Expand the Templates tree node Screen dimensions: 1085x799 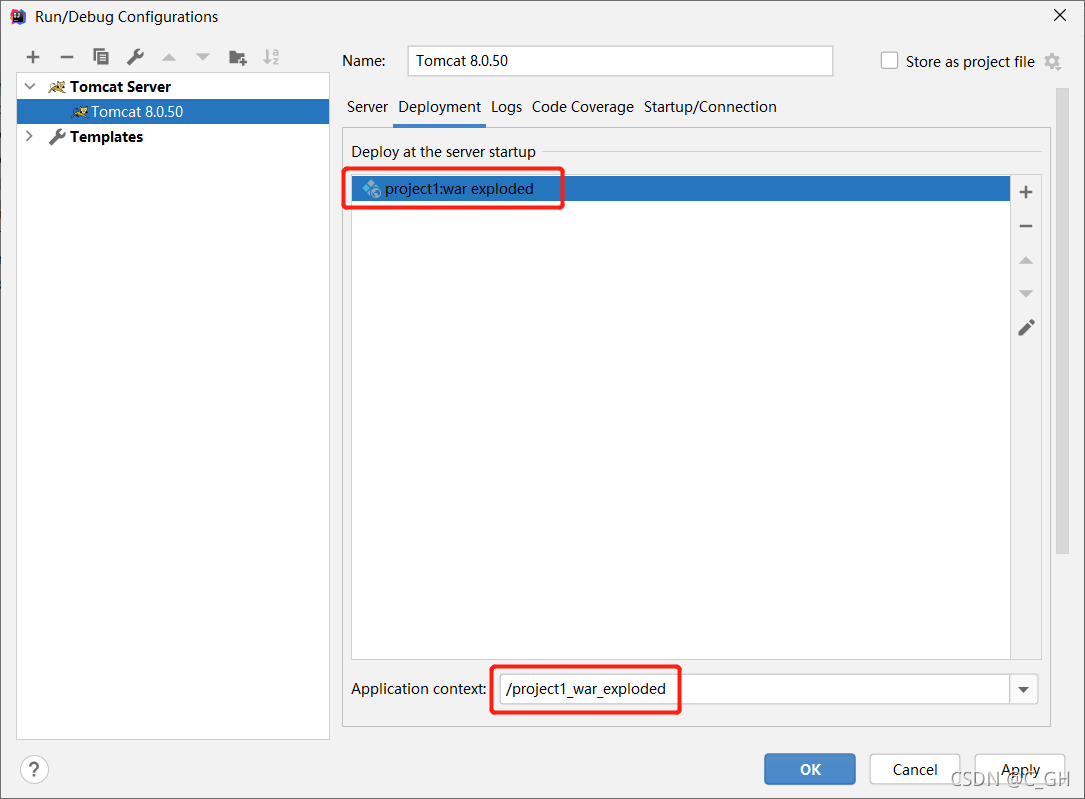coord(29,136)
